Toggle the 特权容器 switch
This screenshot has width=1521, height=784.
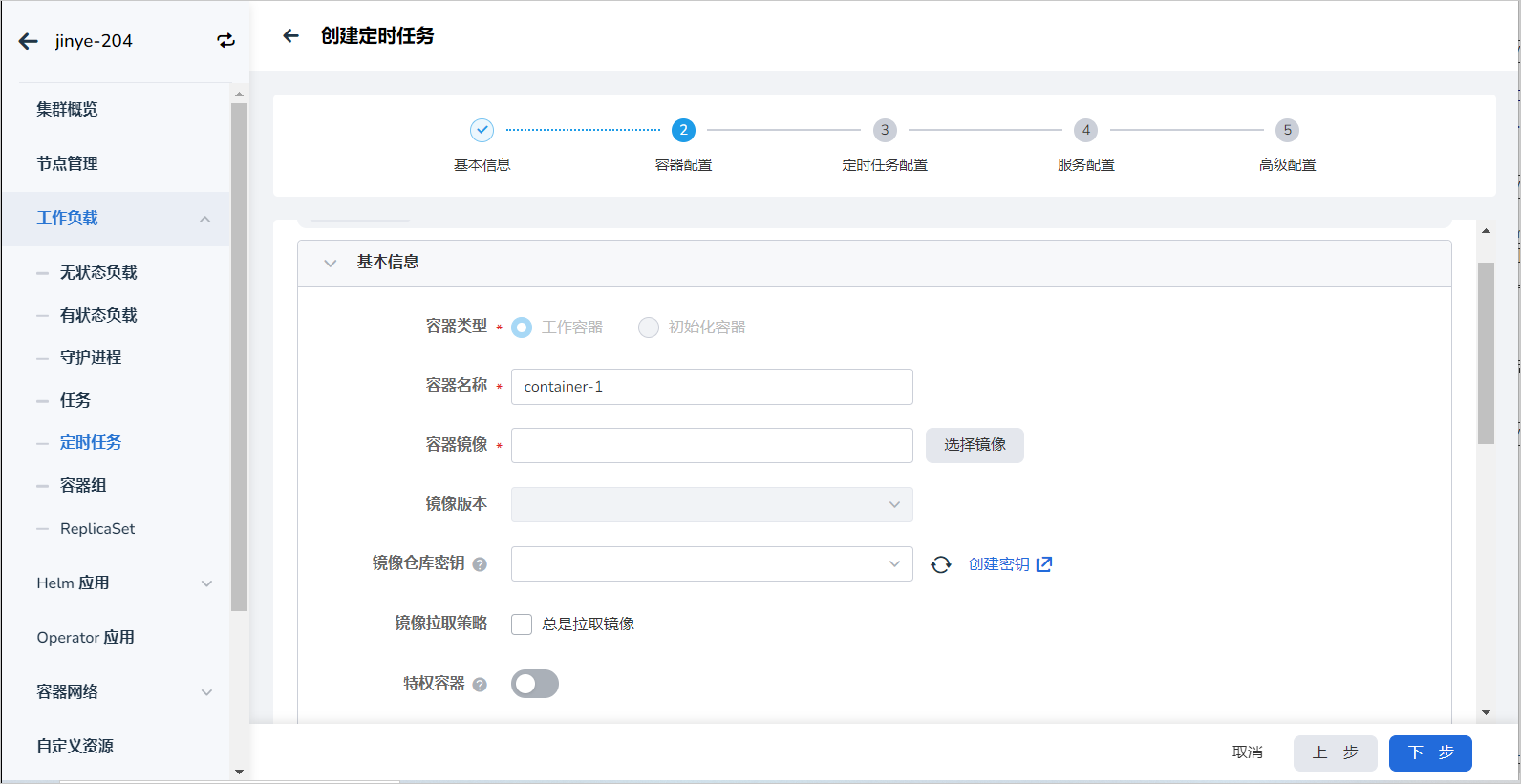tap(535, 684)
